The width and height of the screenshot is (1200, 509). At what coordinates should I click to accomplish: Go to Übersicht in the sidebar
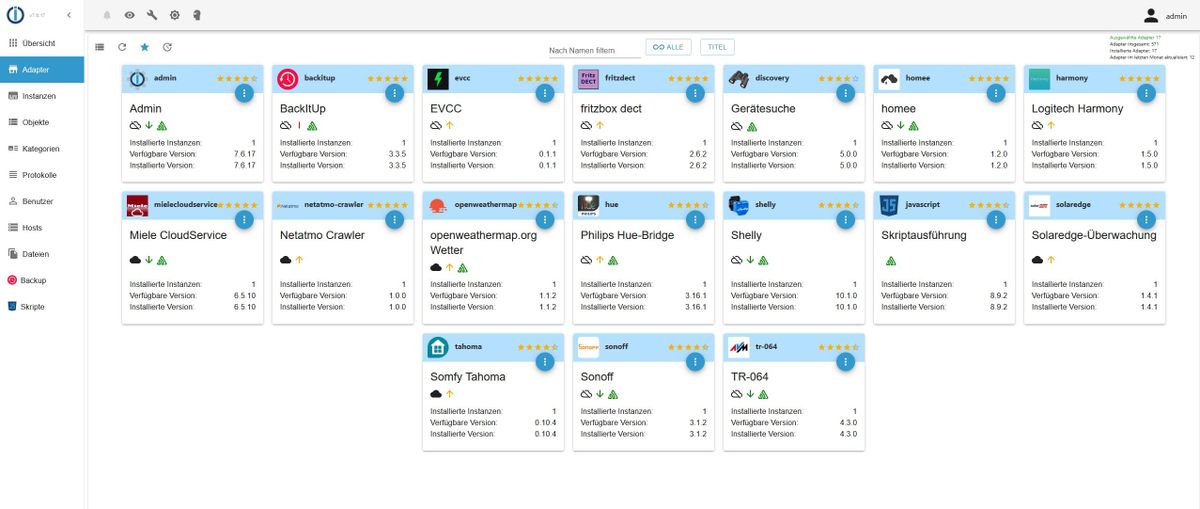[x=42, y=43]
